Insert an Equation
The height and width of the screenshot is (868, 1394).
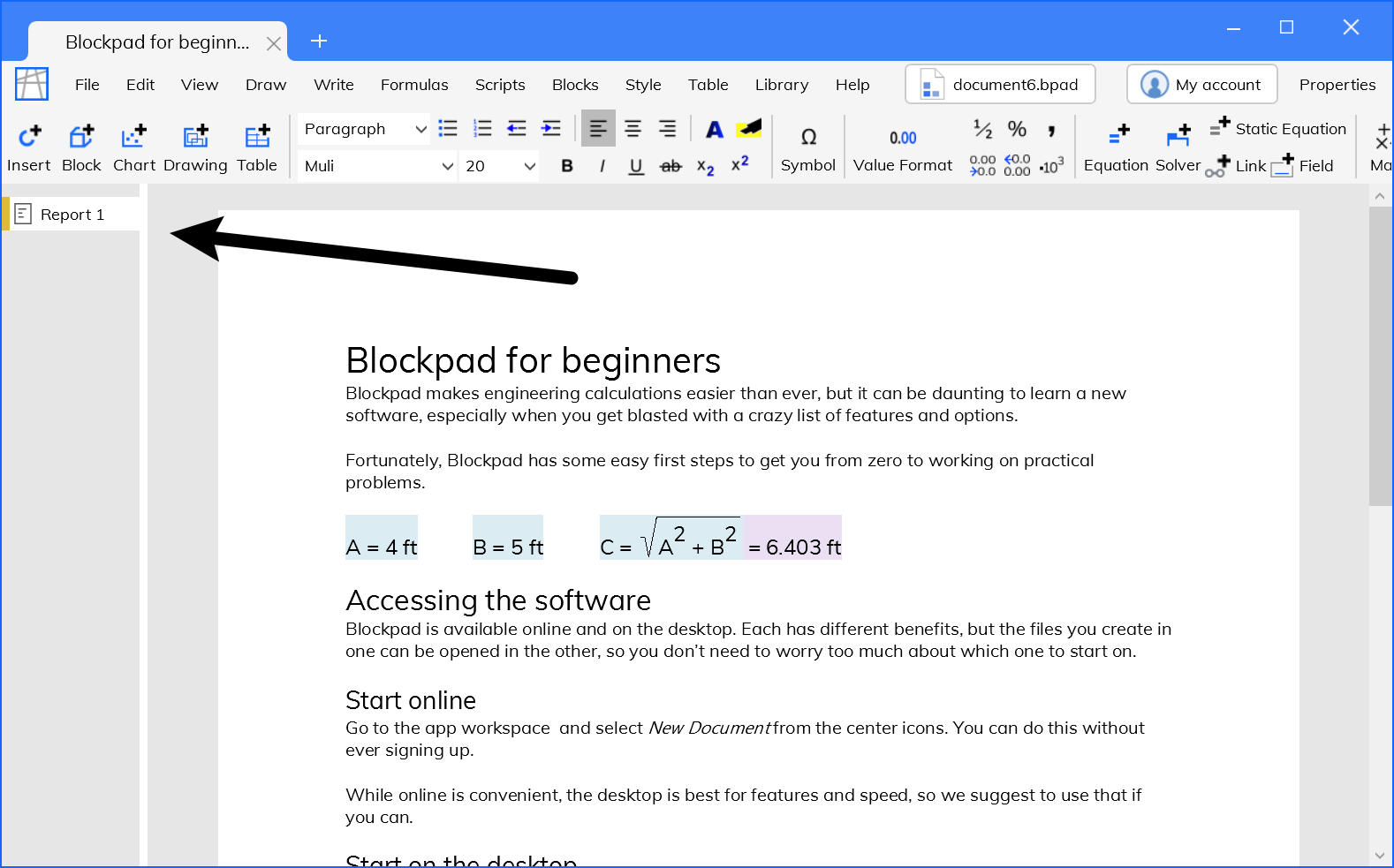[1116, 147]
